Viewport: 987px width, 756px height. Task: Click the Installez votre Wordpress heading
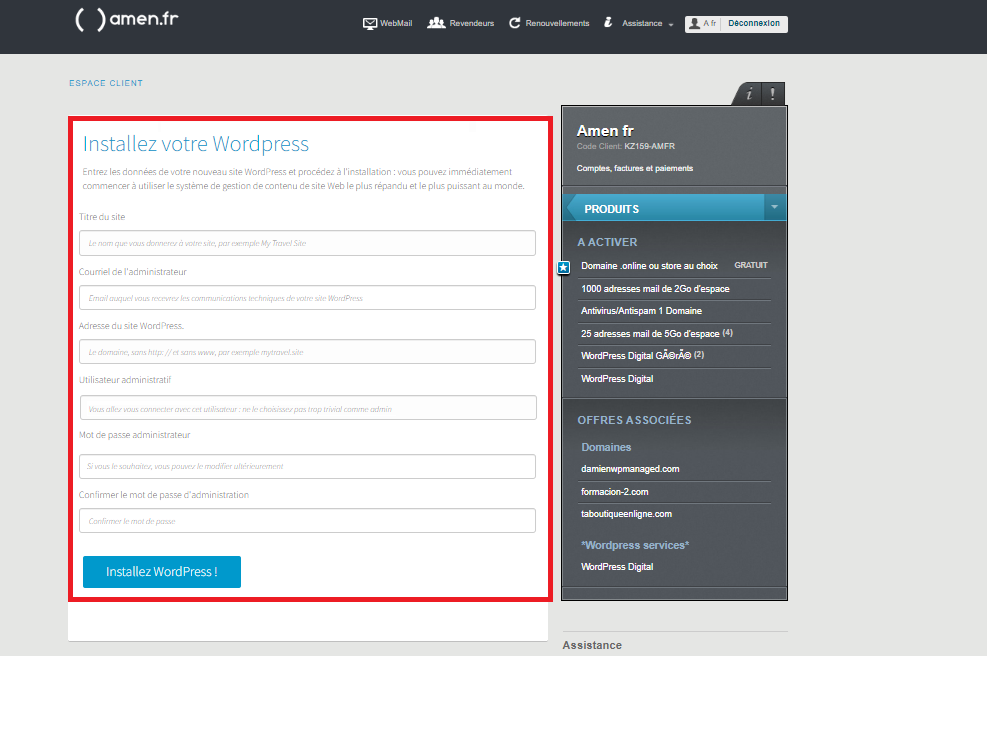click(x=196, y=144)
